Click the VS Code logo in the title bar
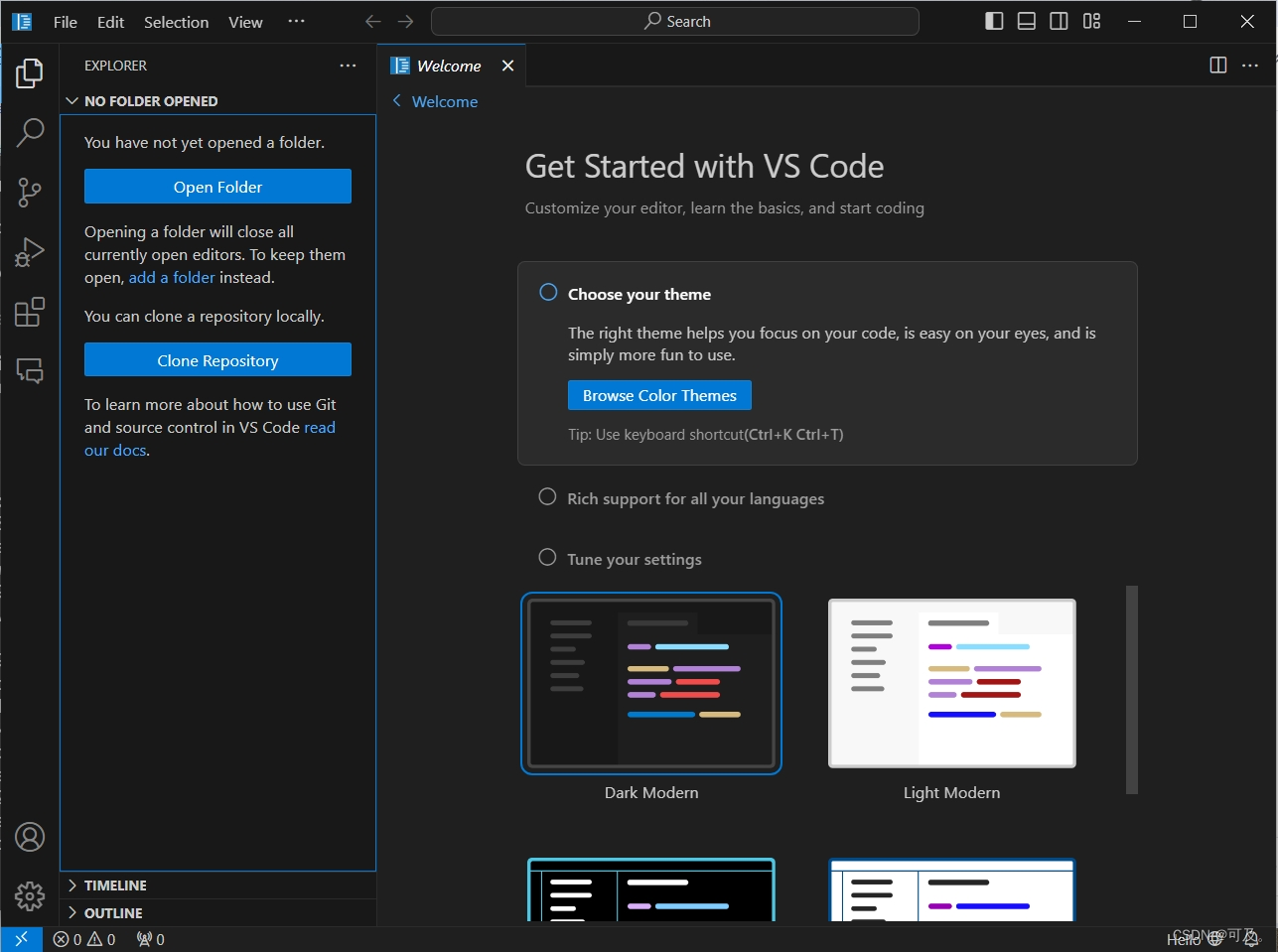The width and height of the screenshot is (1278, 952). 22,21
